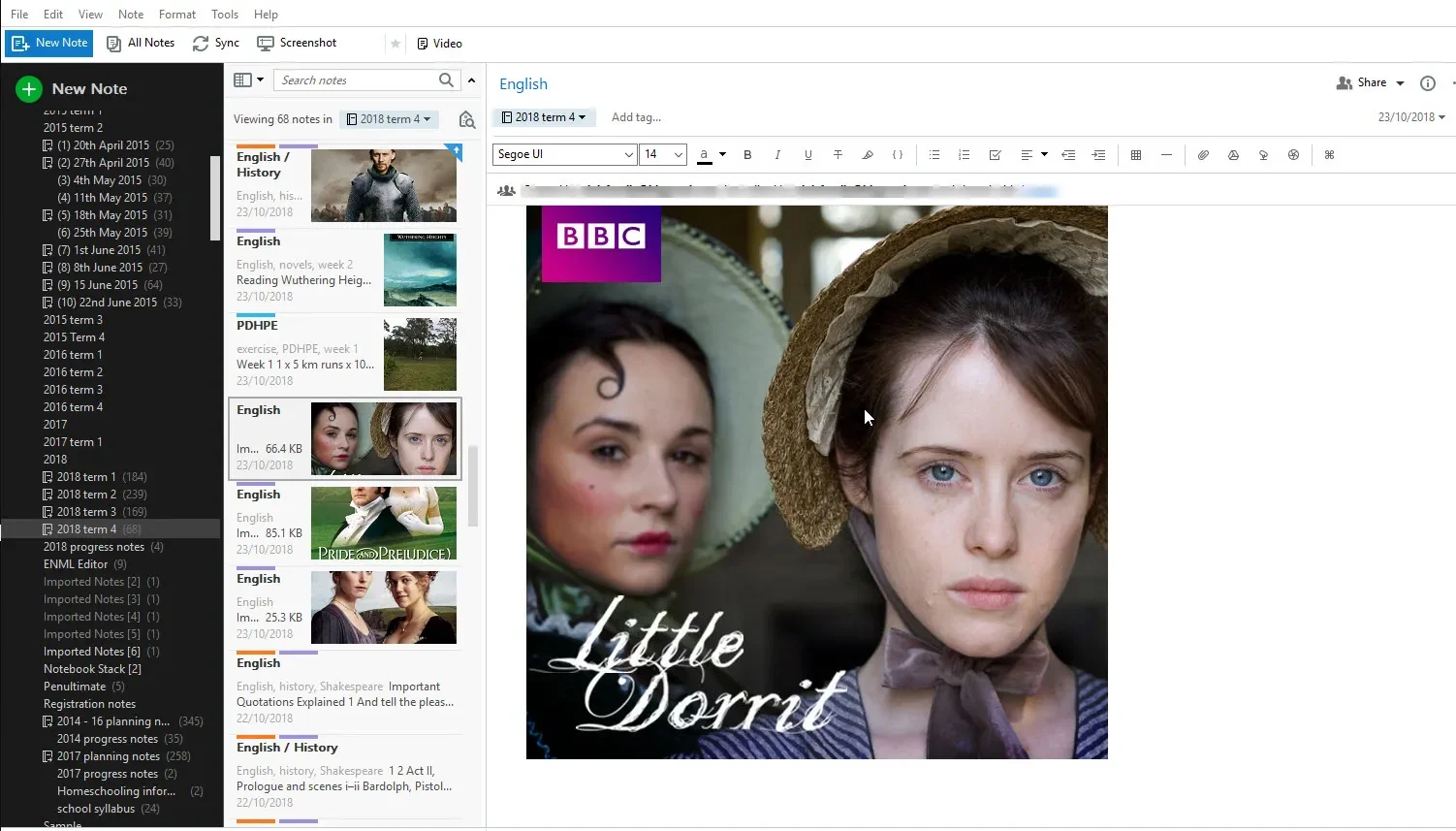The height and width of the screenshot is (831, 1456).
Task: Open the font size 14 dropdown
Action: coord(679,155)
